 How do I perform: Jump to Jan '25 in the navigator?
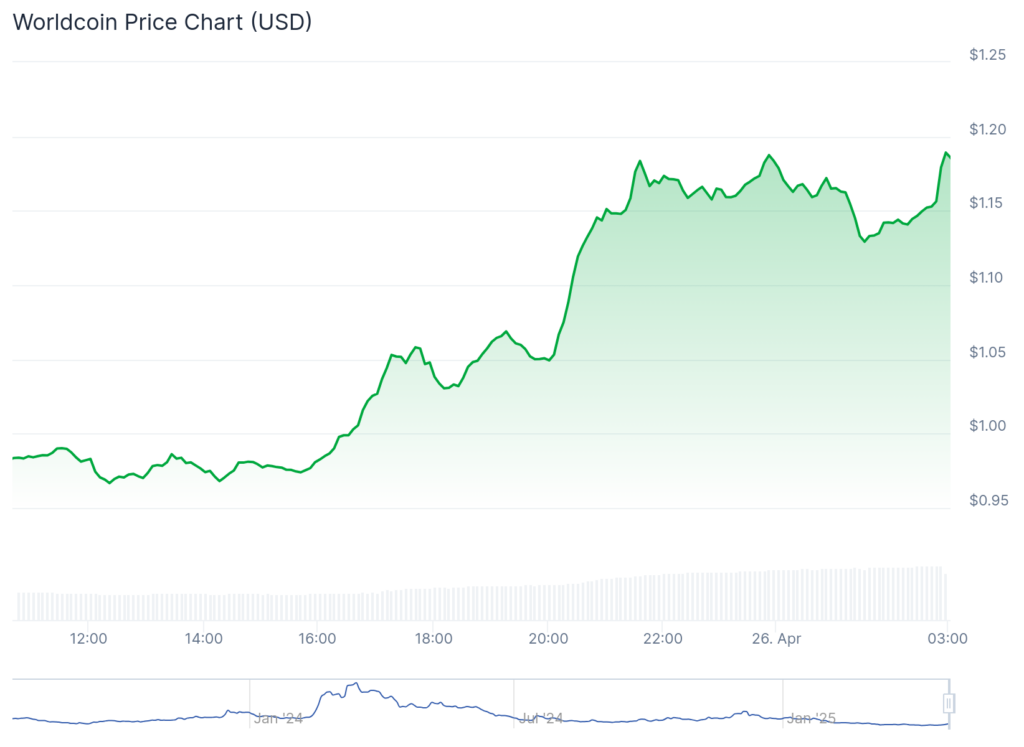point(811,718)
